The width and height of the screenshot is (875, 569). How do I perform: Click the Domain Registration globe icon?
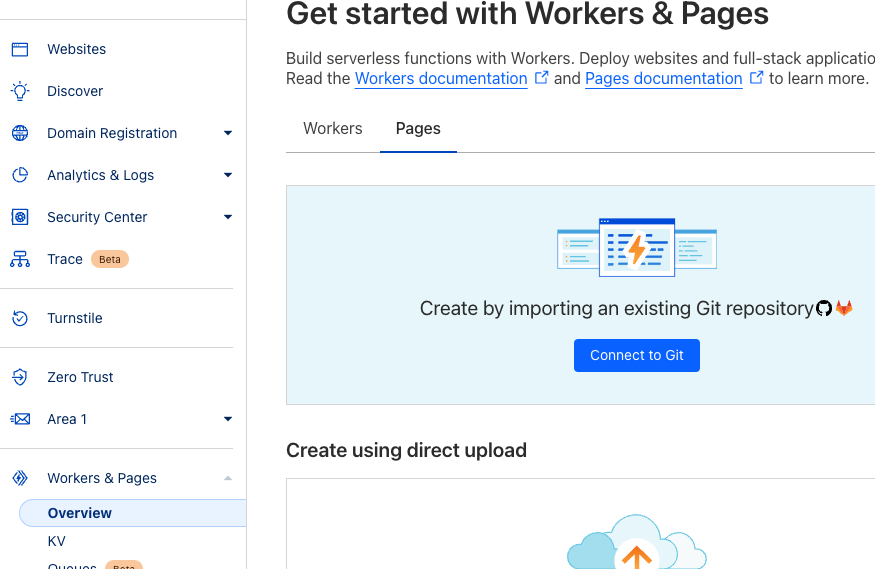pyautogui.click(x=20, y=133)
